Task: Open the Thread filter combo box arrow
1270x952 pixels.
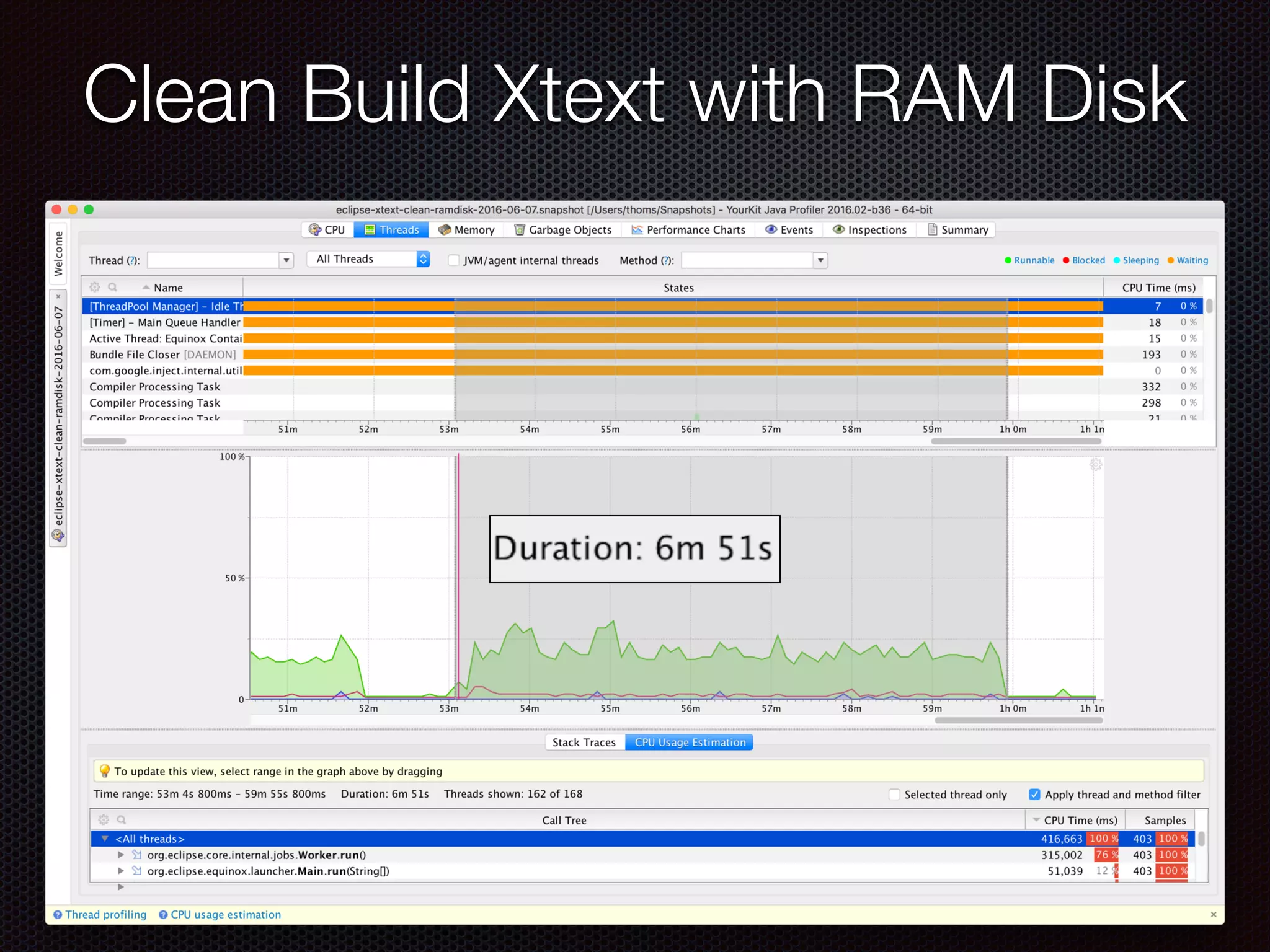Action: click(x=286, y=260)
